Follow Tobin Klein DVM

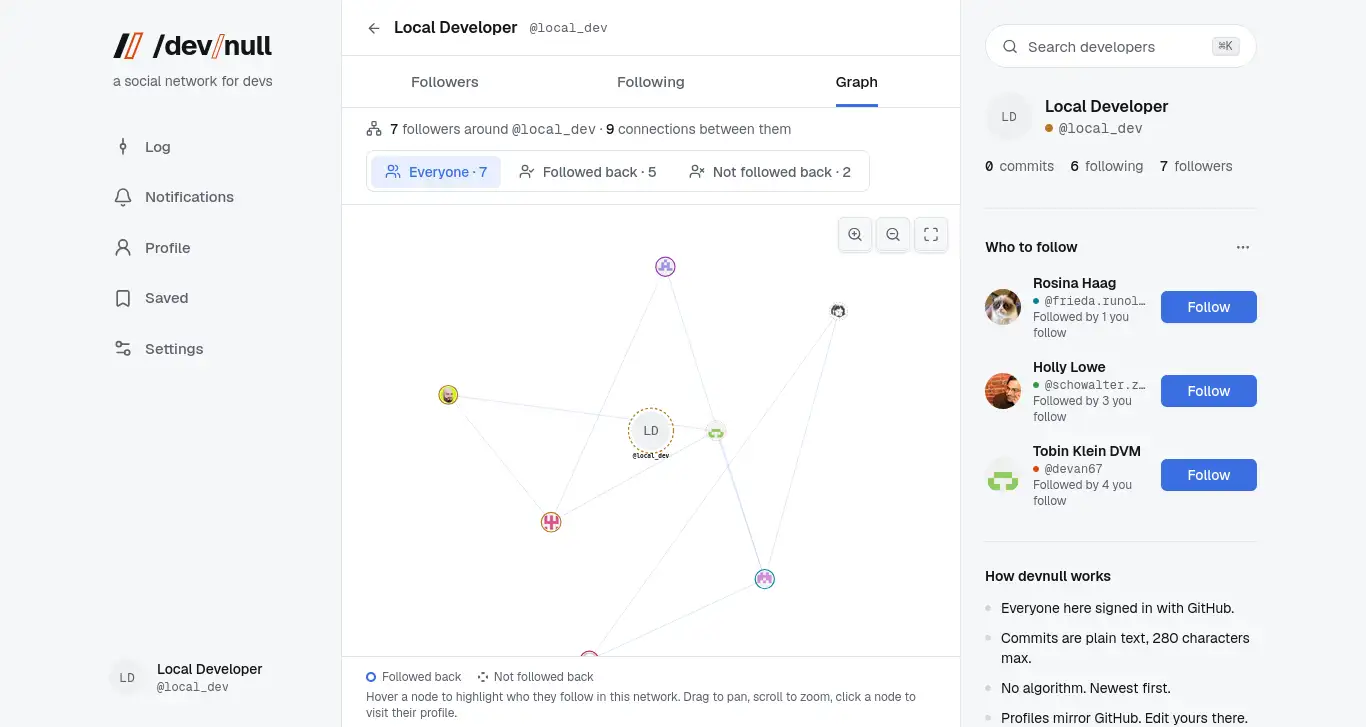tap(1208, 475)
